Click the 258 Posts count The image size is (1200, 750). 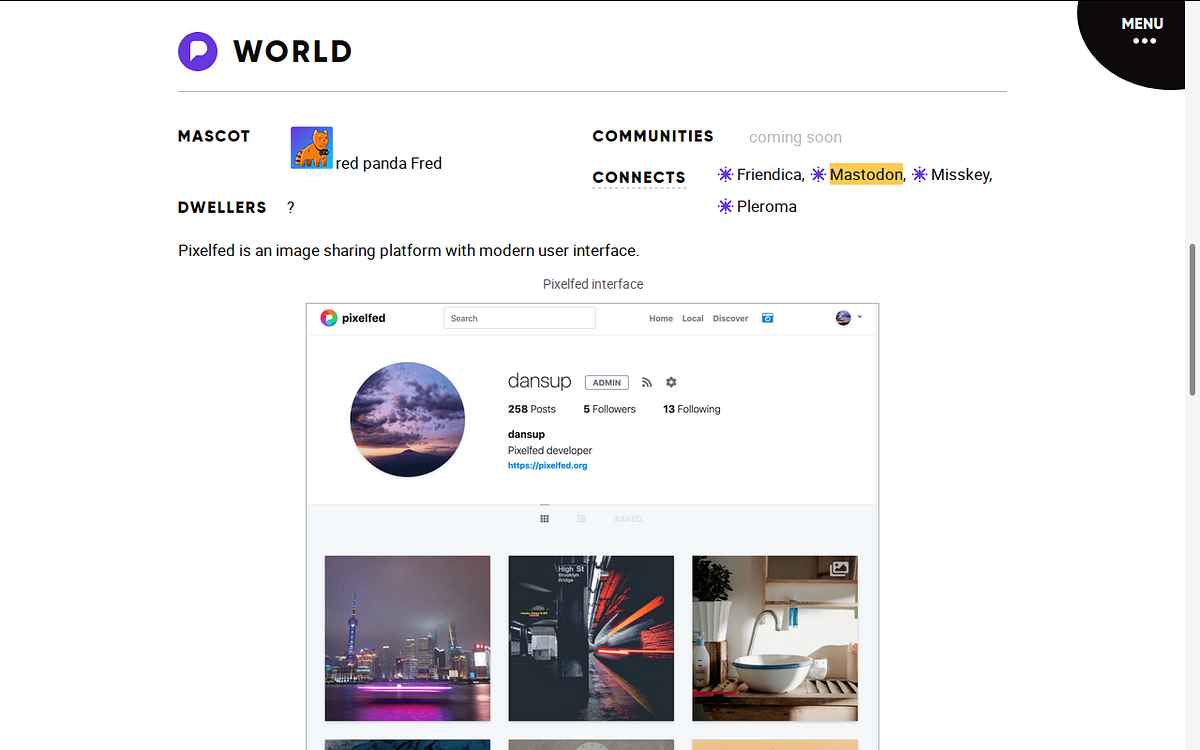(x=532, y=409)
